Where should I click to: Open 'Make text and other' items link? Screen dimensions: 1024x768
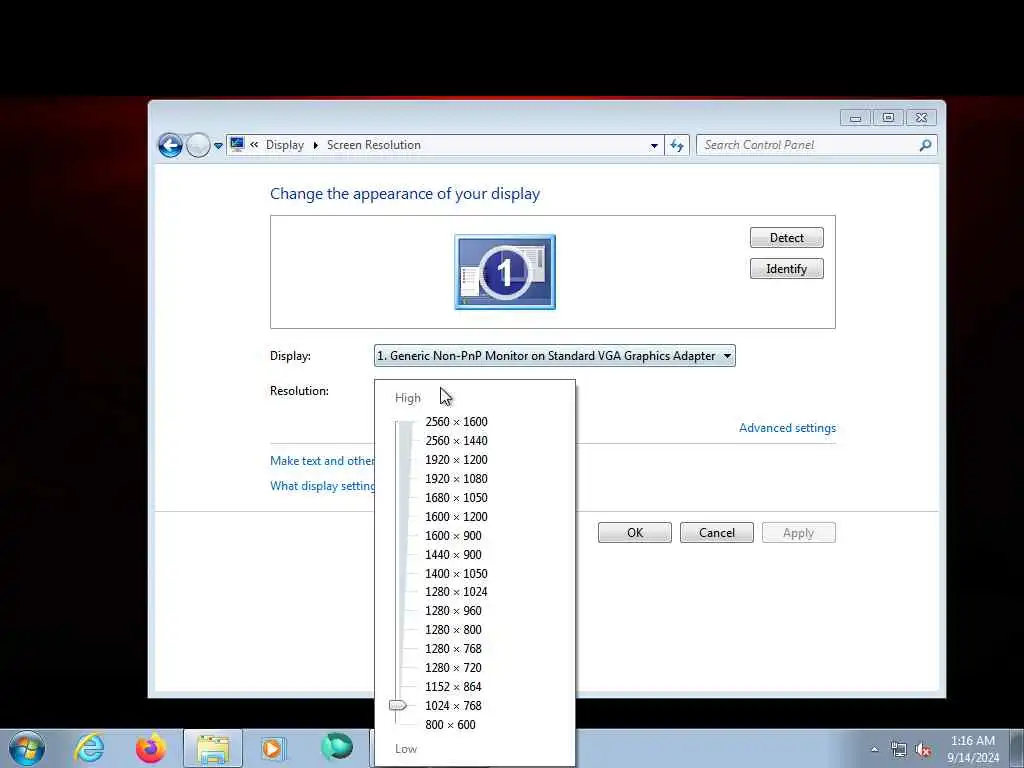(322, 460)
